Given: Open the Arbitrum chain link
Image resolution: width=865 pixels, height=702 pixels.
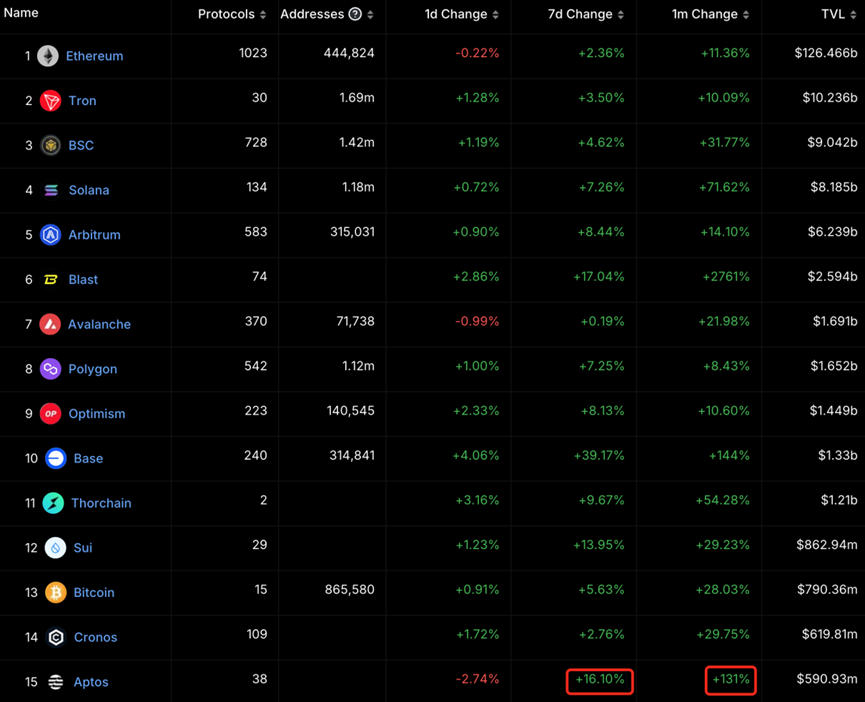Looking at the screenshot, I should tap(94, 235).
